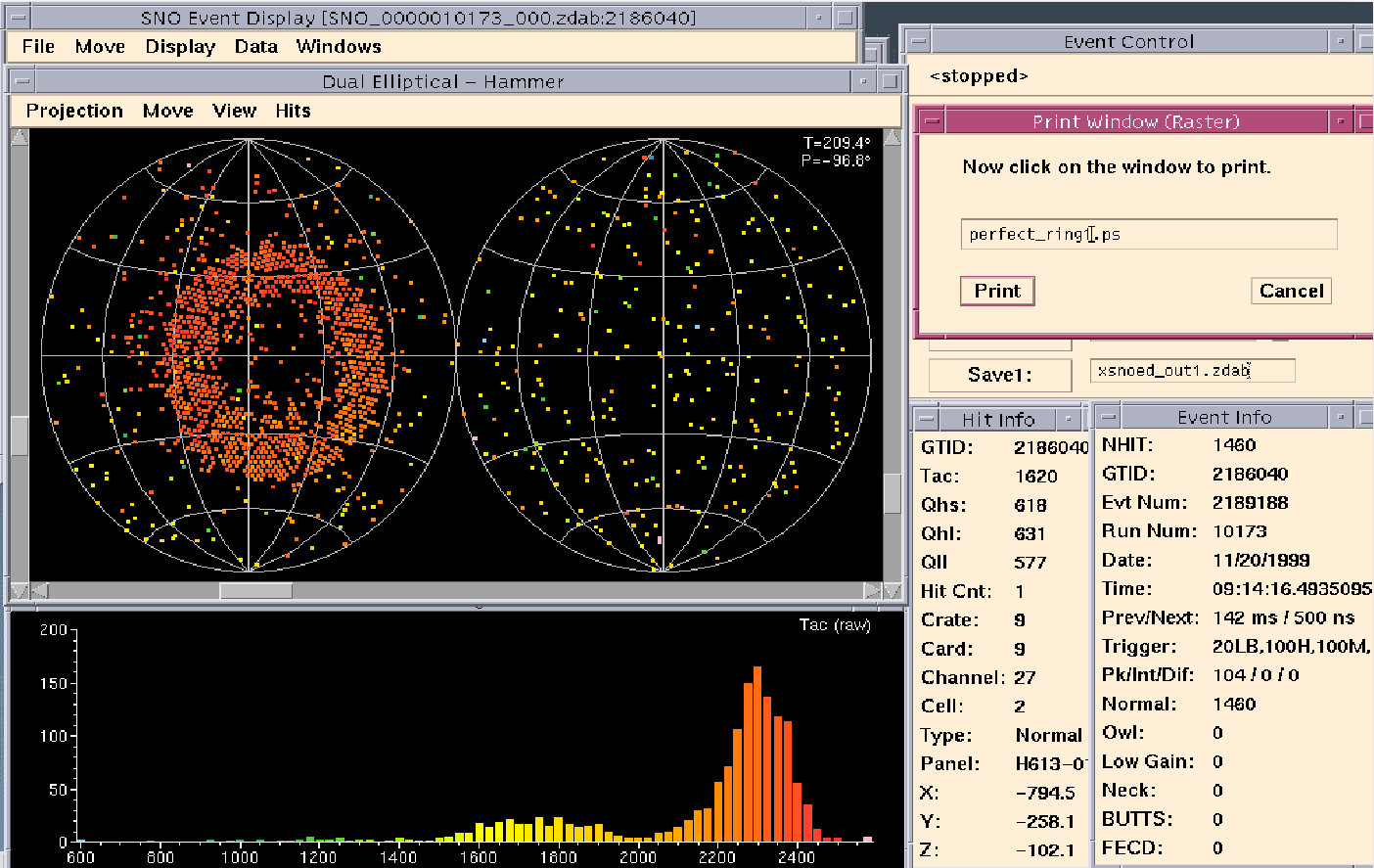1374x868 pixels.
Task: Click the Event Control title bar
Action: click(1129, 41)
